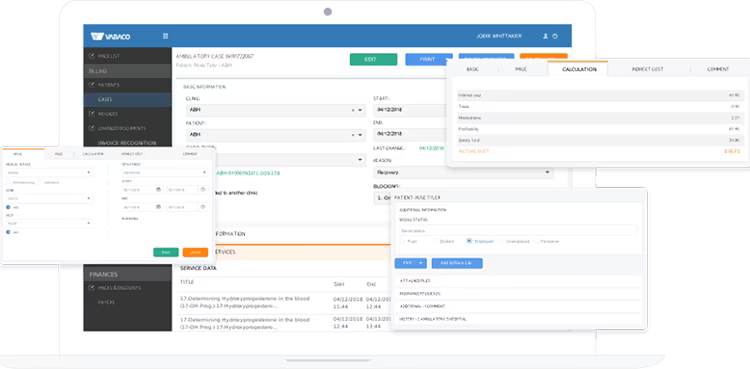The image size is (750, 369).
Task: Select the Pupil social status option
Action: pos(402,241)
